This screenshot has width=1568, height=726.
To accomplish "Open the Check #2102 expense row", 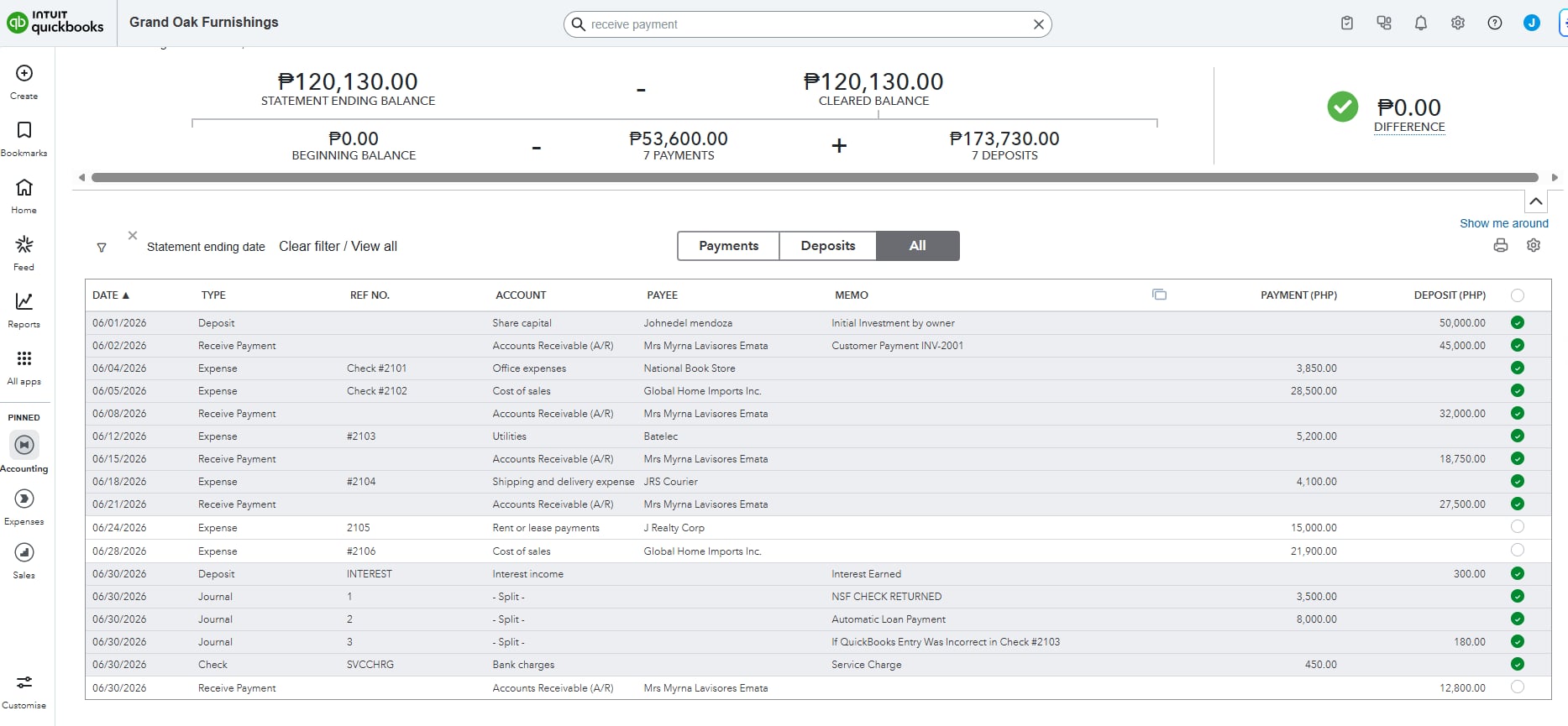I will click(817, 391).
